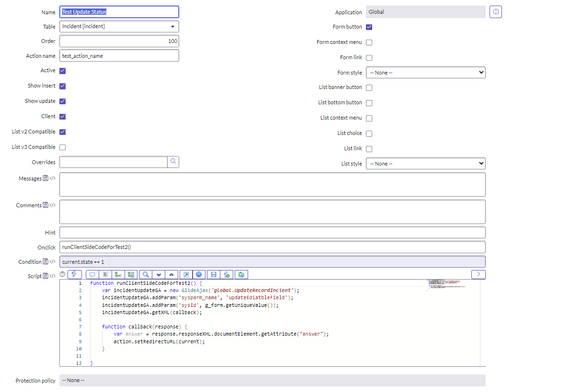Enable List banner button checkbox
Screen dimensions: 570x392
coord(369,88)
